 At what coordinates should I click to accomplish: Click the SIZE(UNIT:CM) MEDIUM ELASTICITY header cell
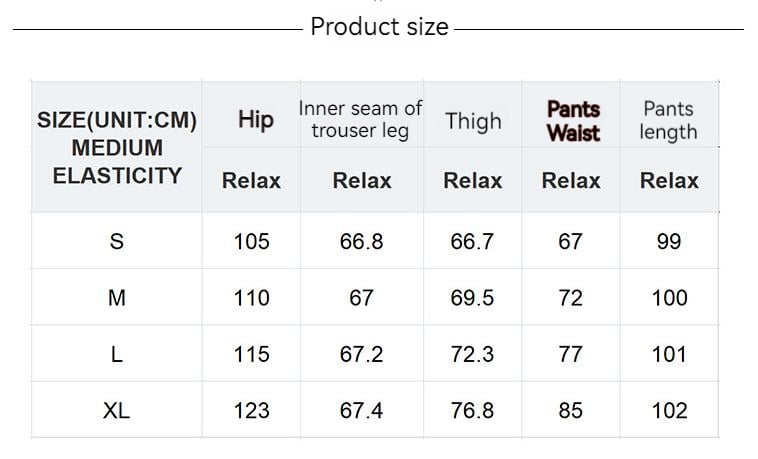tap(117, 148)
